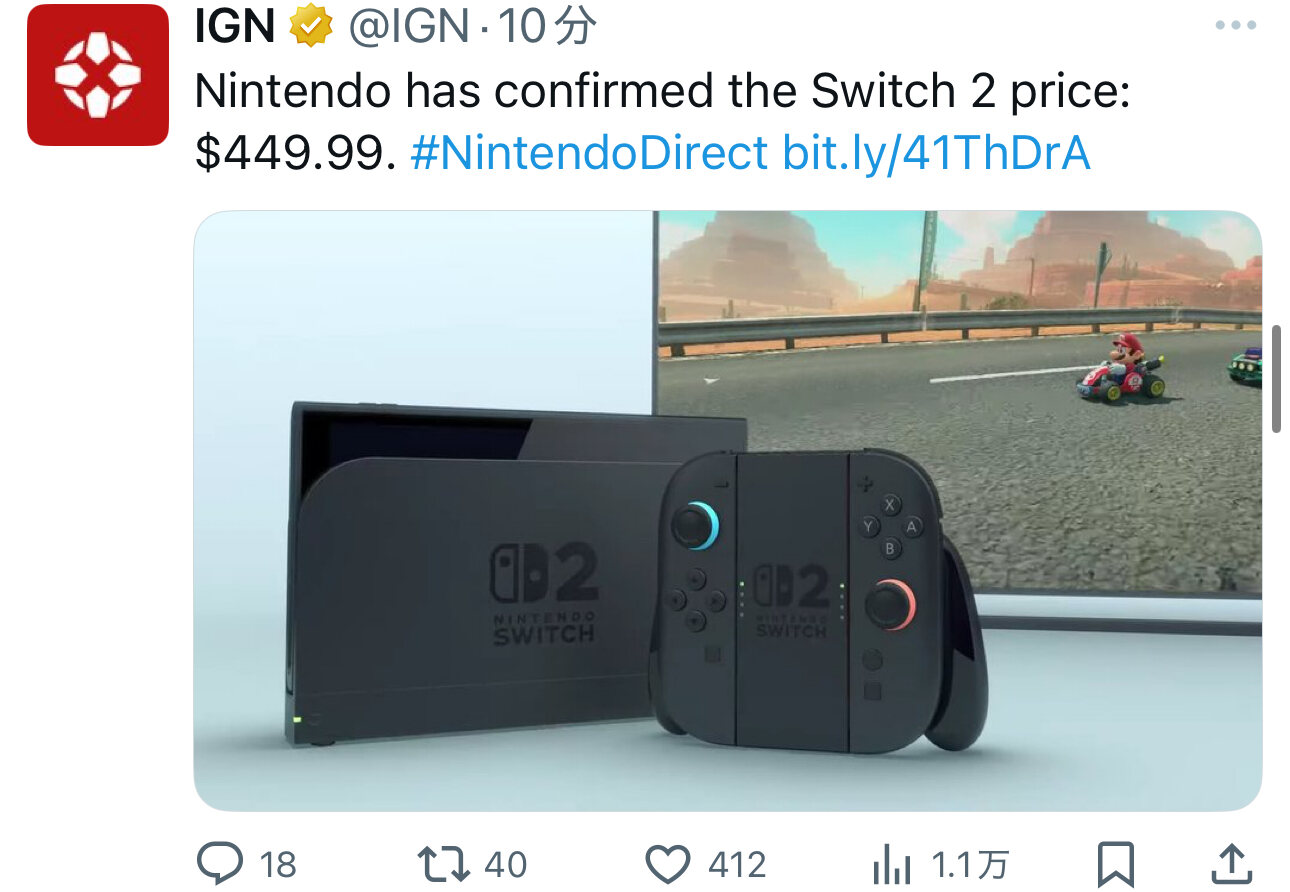Viewport: 1290px width, 892px height.
Task: Open the Switch 2 console image
Action: pyautogui.click(x=728, y=510)
